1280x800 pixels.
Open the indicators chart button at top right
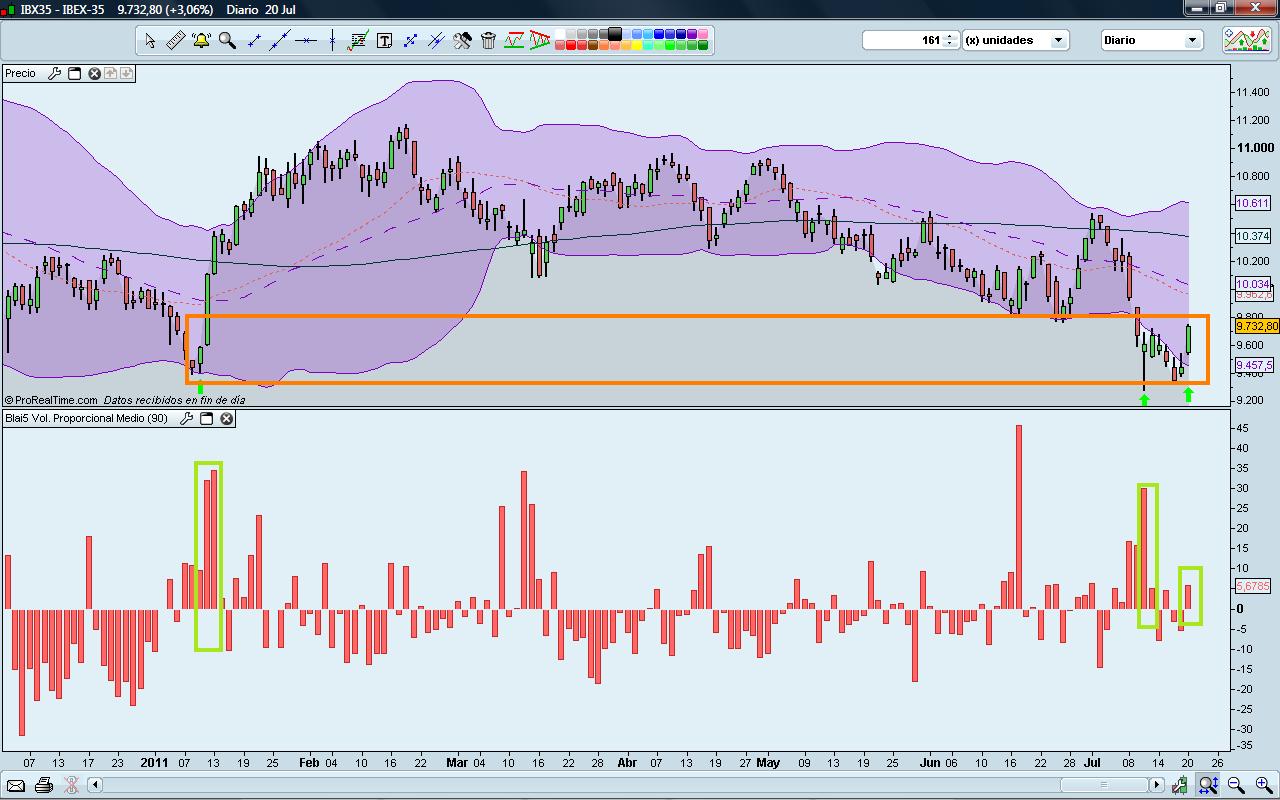[x=1246, y=40]
